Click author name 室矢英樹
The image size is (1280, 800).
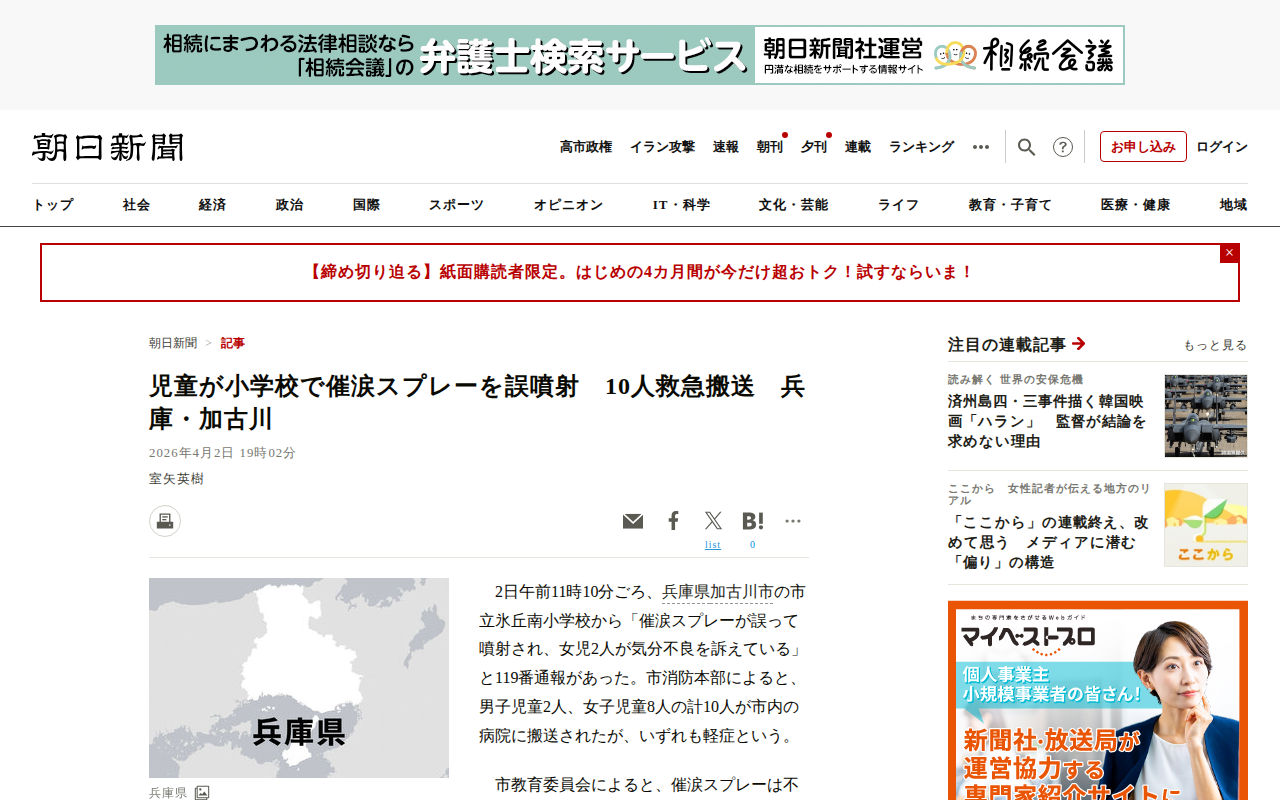click(176, 479)
